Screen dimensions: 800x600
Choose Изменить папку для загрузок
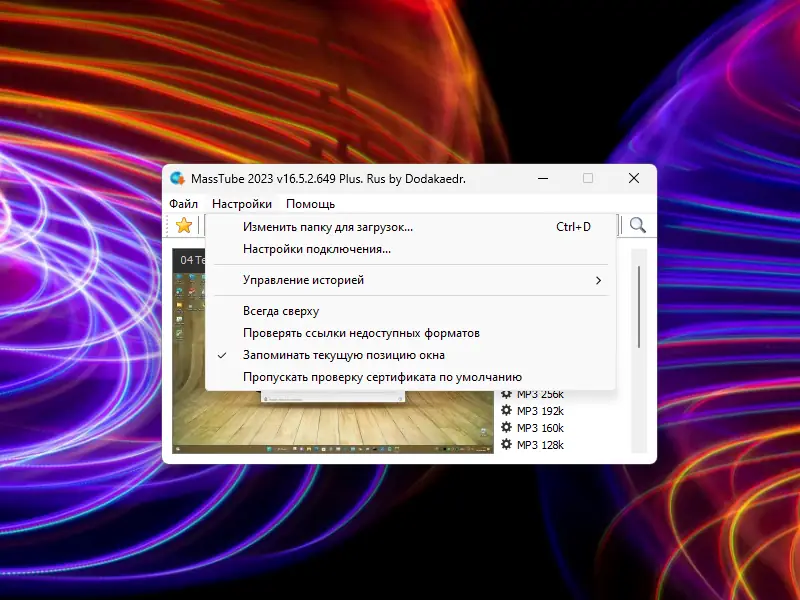(x=410, y=227)
